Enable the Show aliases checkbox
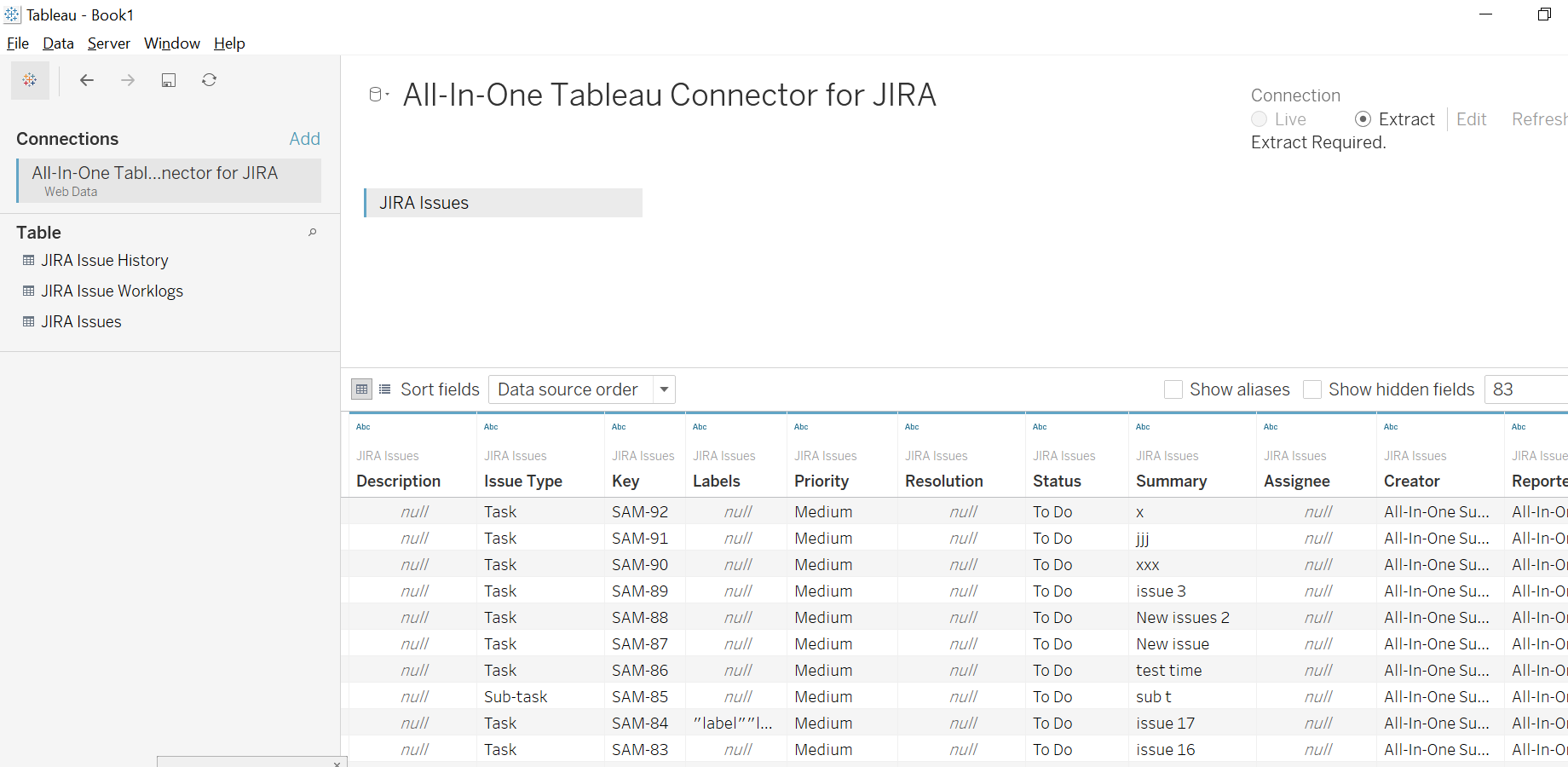The width and height of the screenshot is (1568, 767). [x=1173, y=389]
